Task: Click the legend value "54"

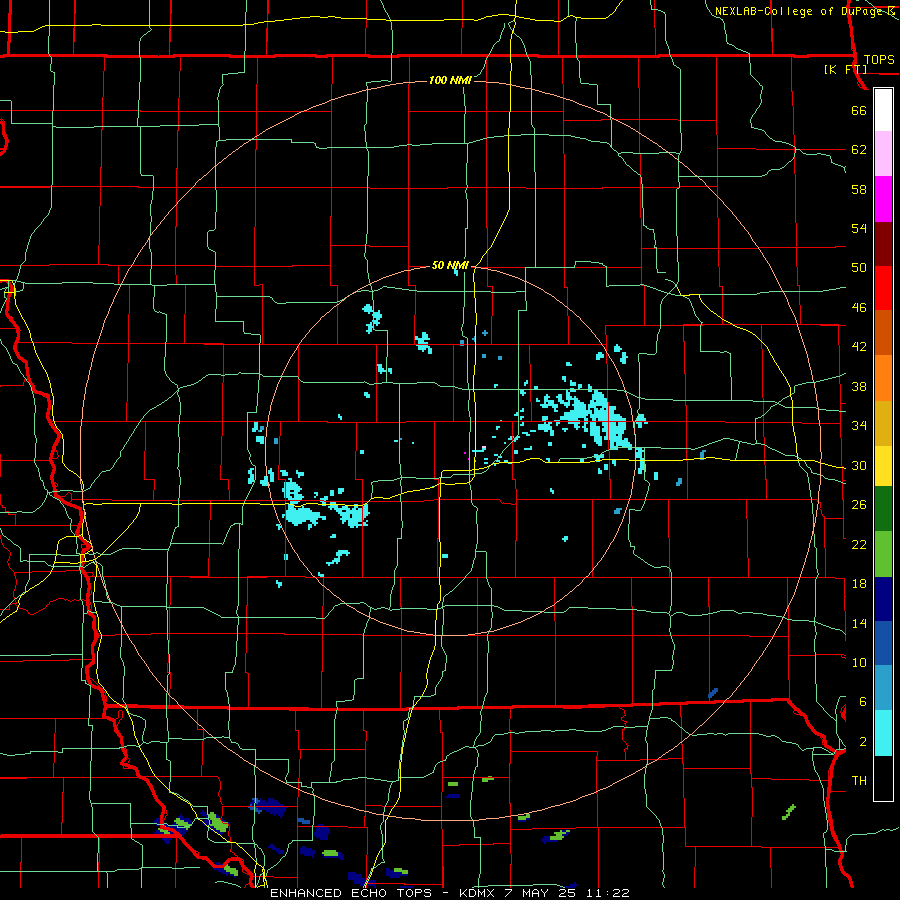Action: tap(859, 228)
